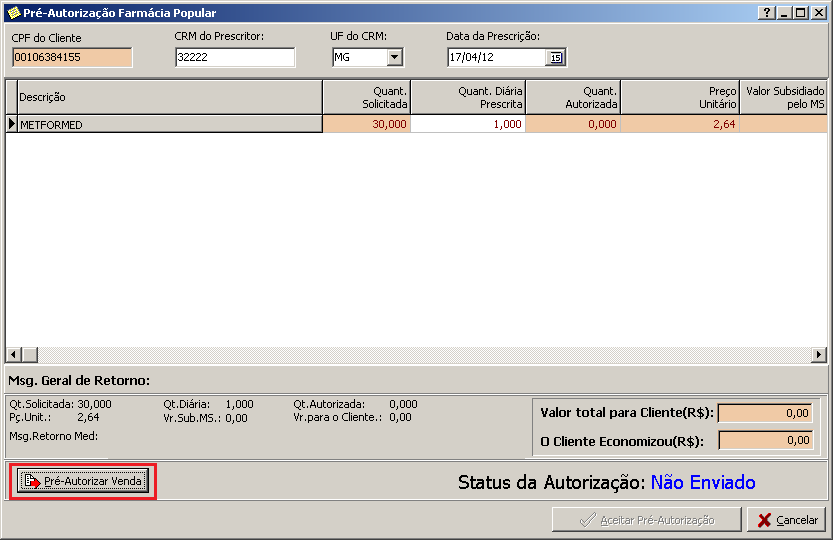Click the Msg. Geral de Retorno label
Screen dimensions: 833x540
pyautogui.click(x=79, y=381)
